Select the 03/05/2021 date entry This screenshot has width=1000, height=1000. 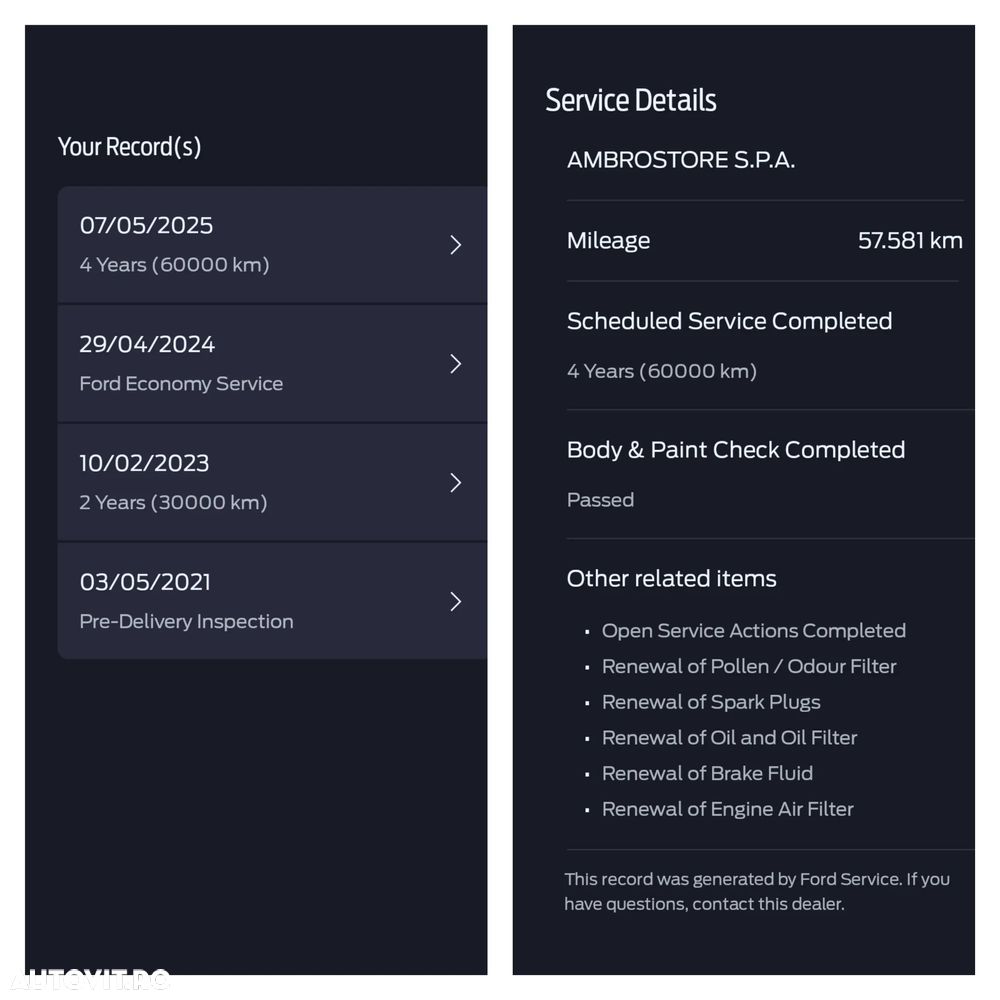pos(145,582)
